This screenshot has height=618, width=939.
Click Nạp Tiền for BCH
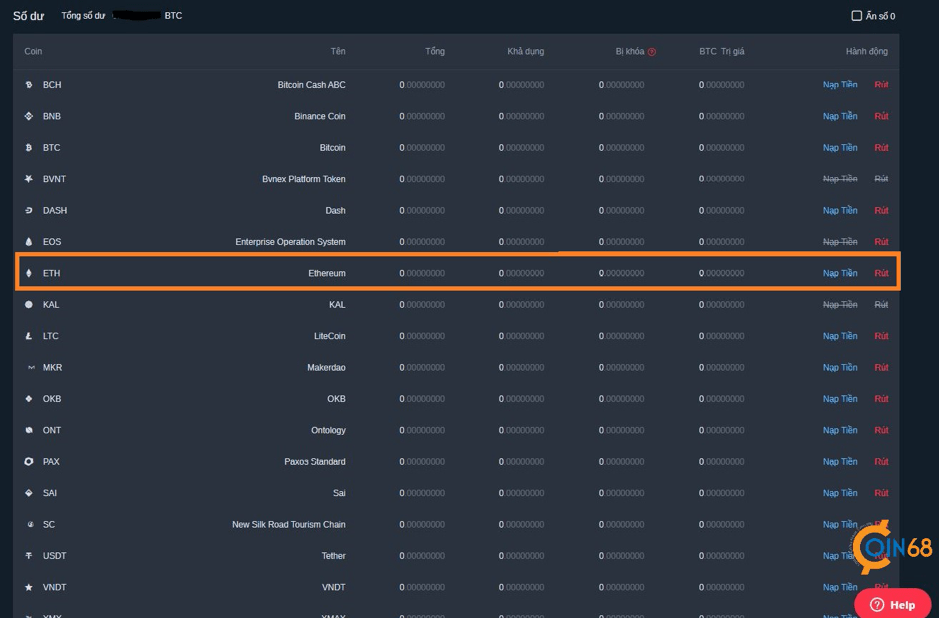pos(840,84)
